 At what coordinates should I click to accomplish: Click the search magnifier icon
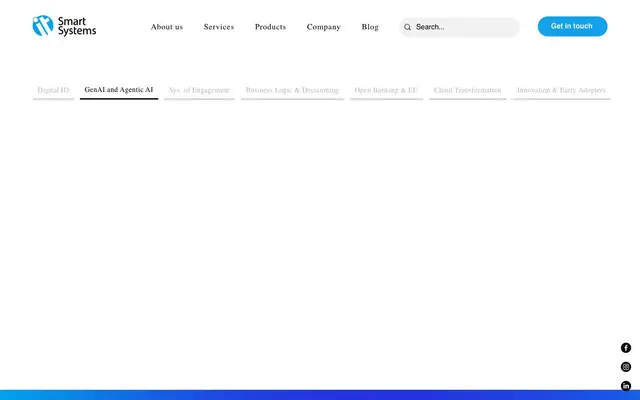coord(407,27)
